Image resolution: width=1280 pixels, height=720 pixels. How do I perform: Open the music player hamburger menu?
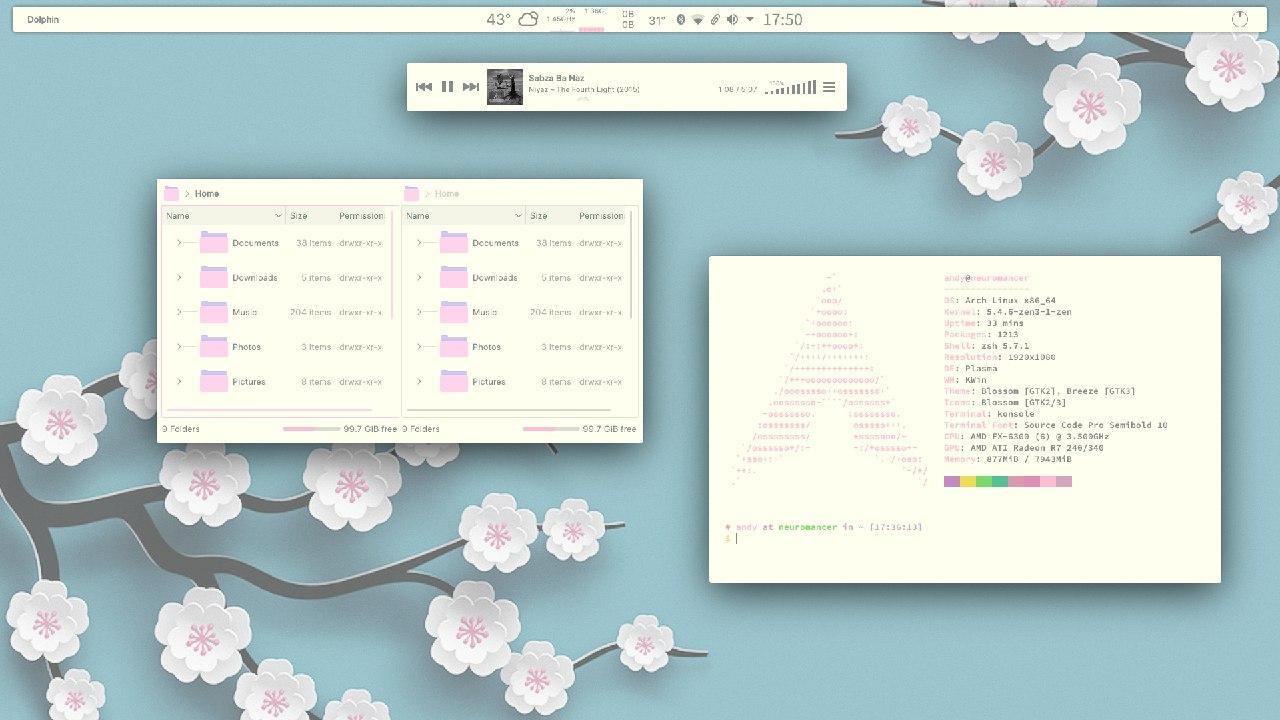click(829, 88)
